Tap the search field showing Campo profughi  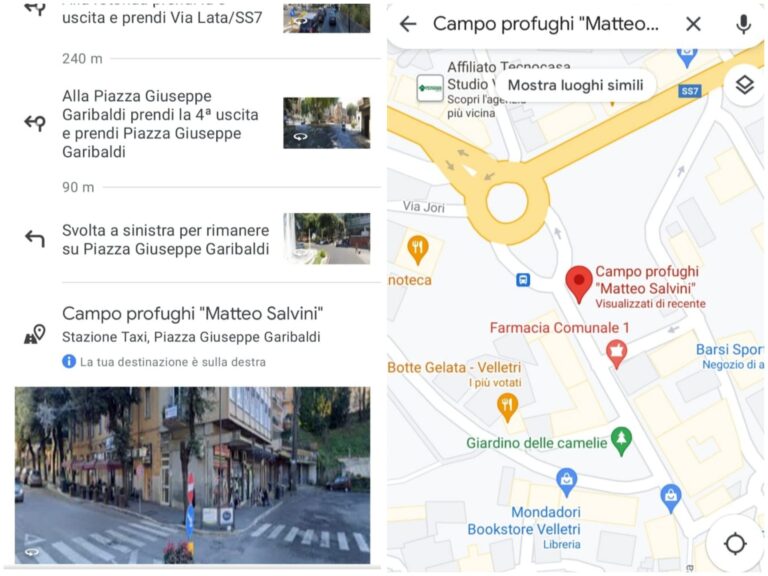click(x=545, y=24)
